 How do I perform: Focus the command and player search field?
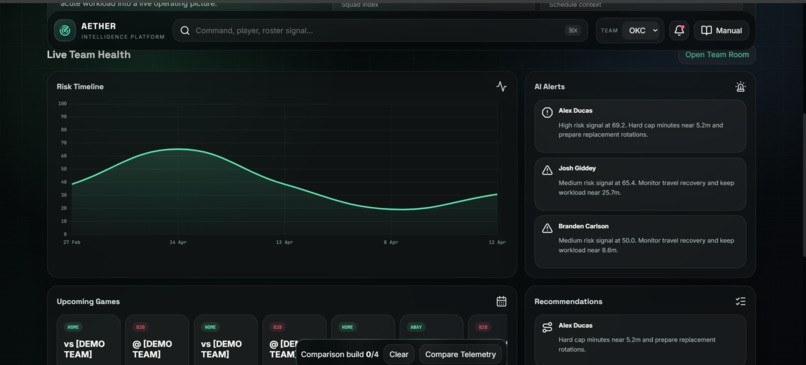point(380,30)
